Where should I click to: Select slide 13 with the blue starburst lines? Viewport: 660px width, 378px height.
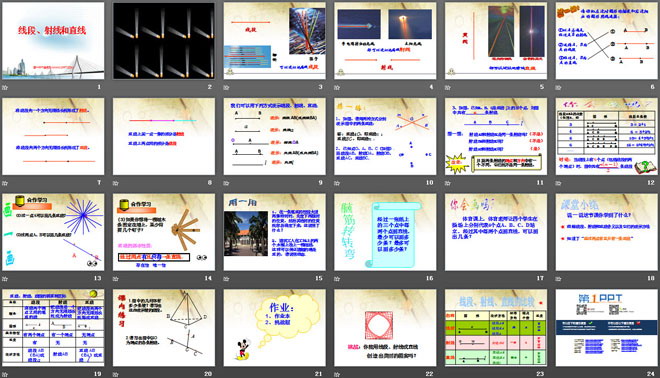pos(53,232)
